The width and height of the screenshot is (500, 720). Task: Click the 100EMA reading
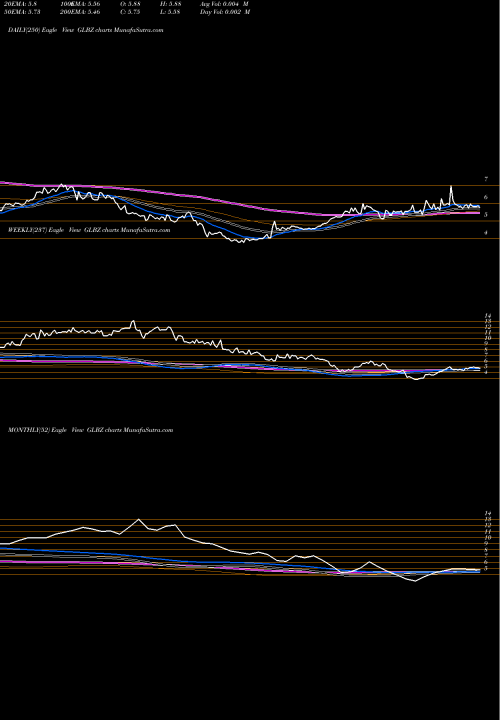[79, 4]
